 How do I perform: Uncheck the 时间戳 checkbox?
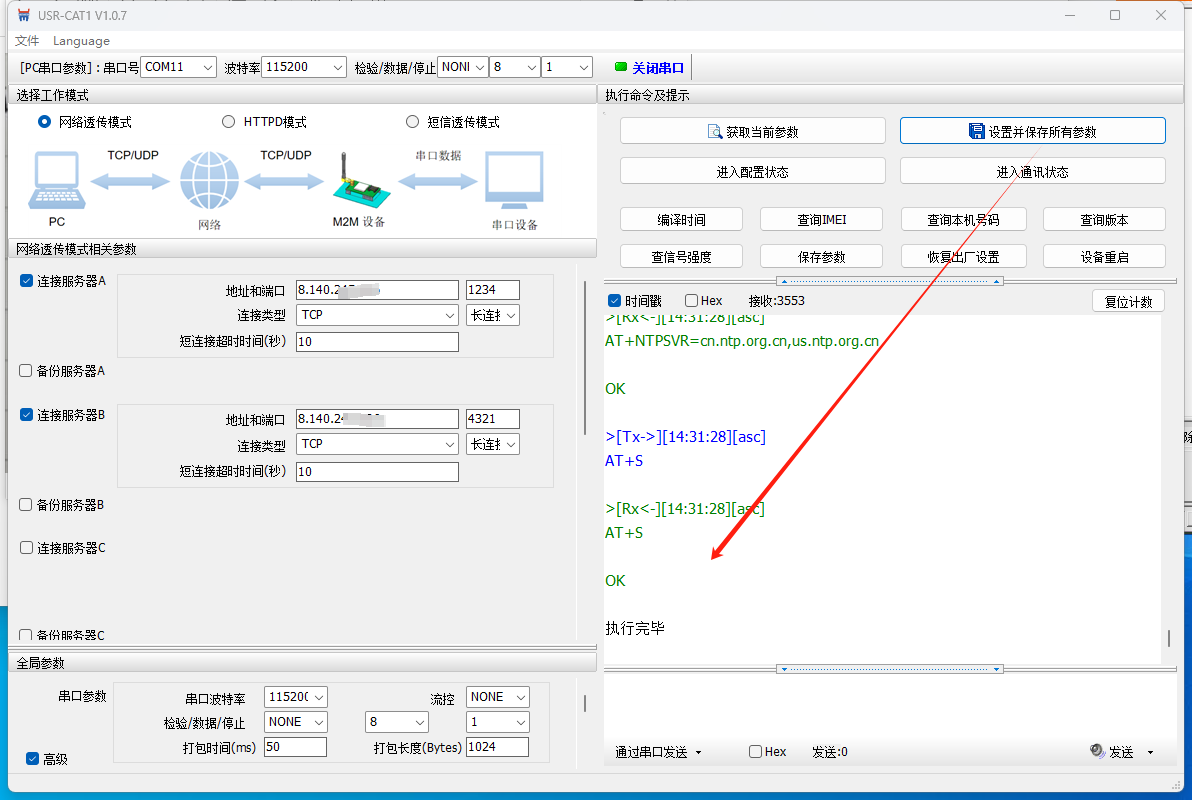click(615, 301)
